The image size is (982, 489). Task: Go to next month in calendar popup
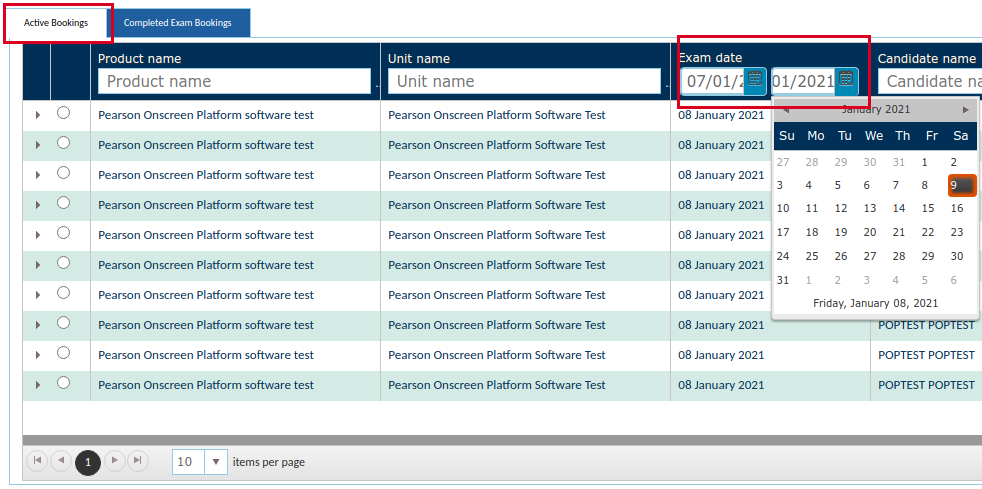965,109
